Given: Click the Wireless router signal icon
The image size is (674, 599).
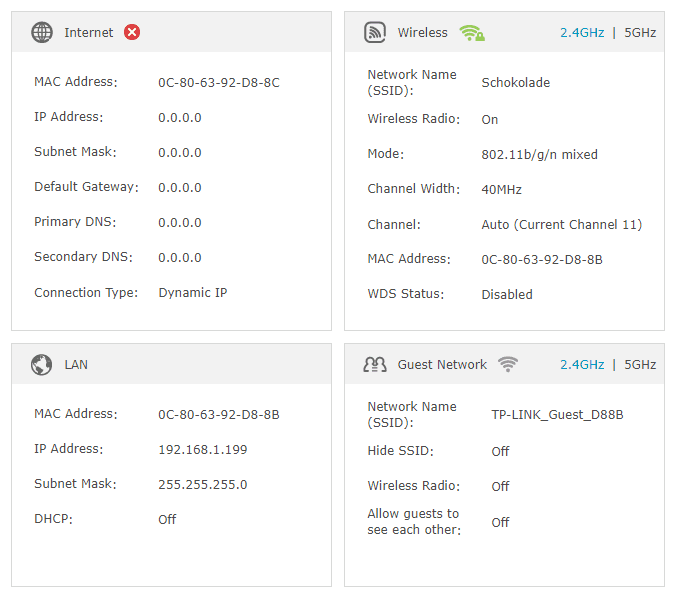Looking at the screenshot, I should 375,32.
